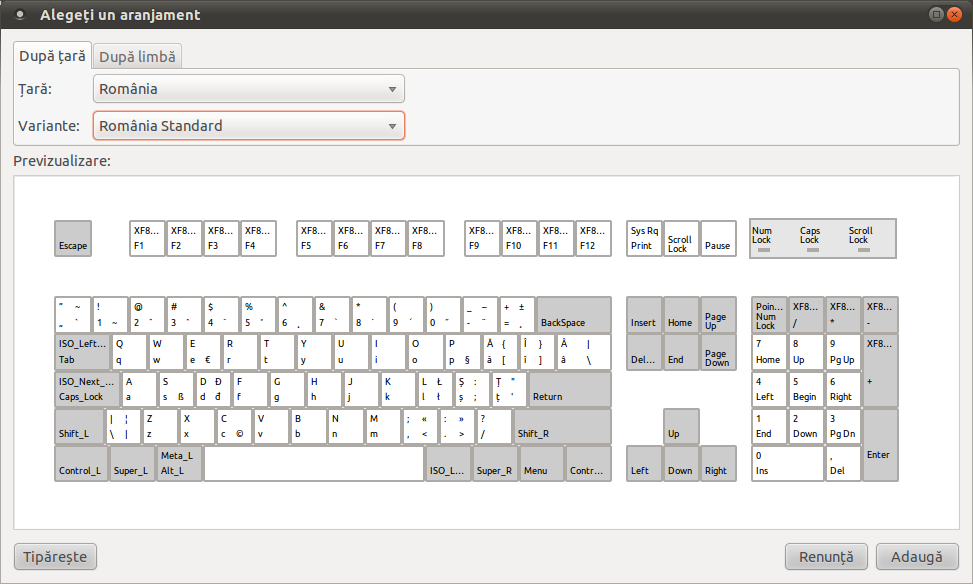The width and height of the screenshot is (973, 584).
Task: Click the Down arrow key in preview
Action: [x=681, y=464]
